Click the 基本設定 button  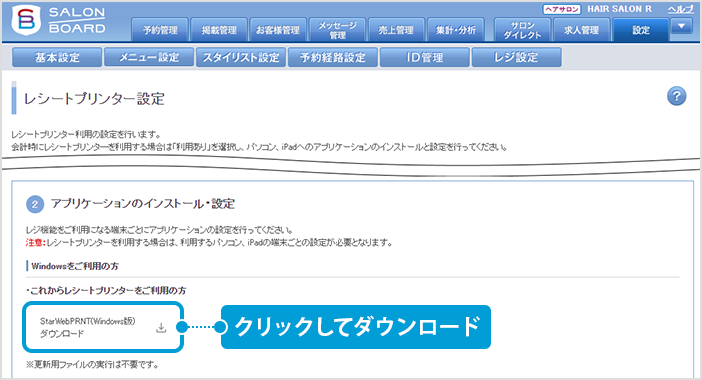point(57,57)
